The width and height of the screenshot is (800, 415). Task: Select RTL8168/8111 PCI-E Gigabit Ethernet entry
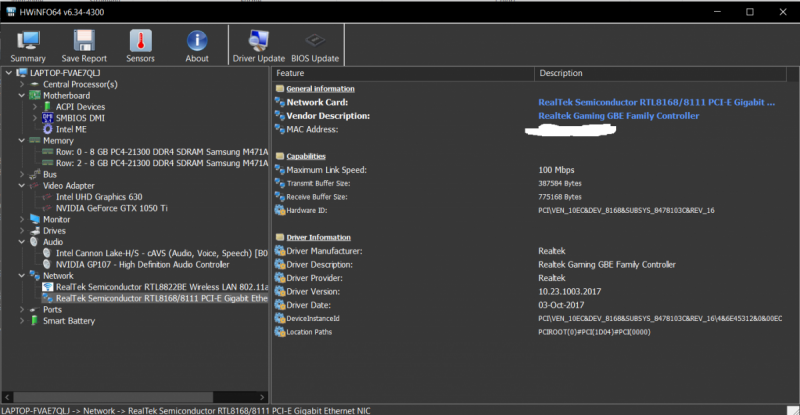162,298
